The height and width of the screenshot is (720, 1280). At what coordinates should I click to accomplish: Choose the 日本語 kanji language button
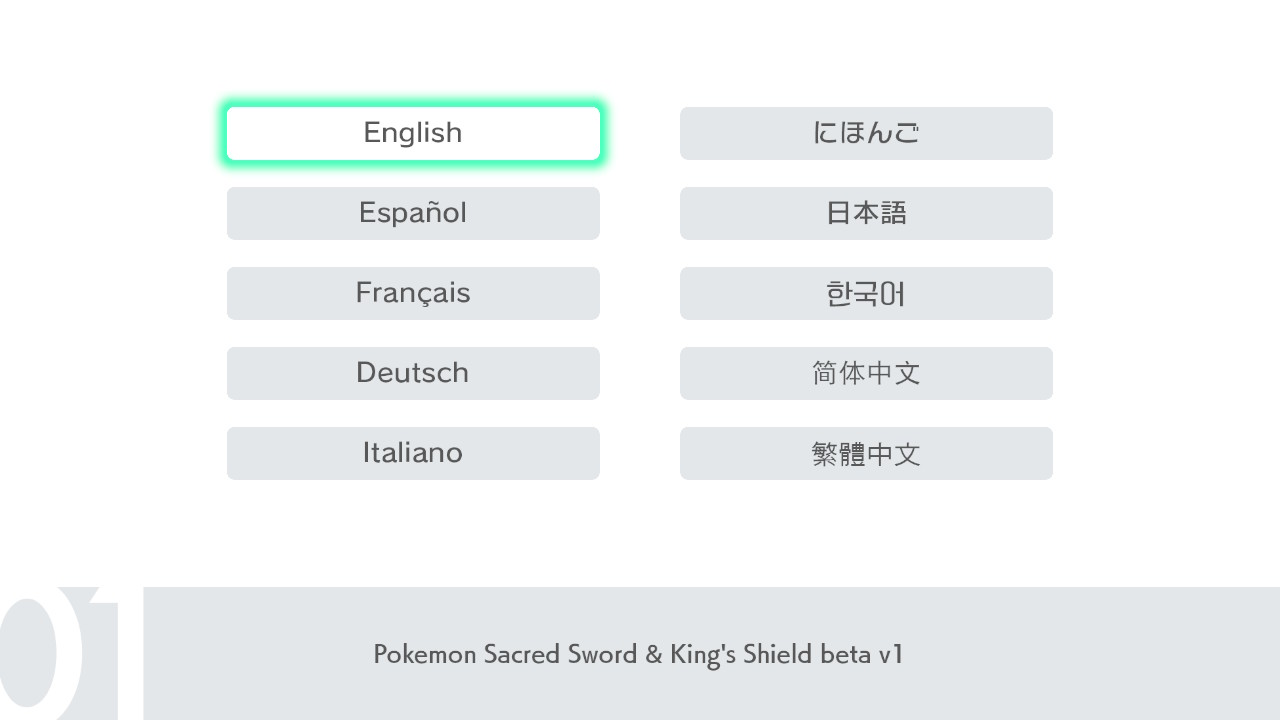[x=866, y=213]
